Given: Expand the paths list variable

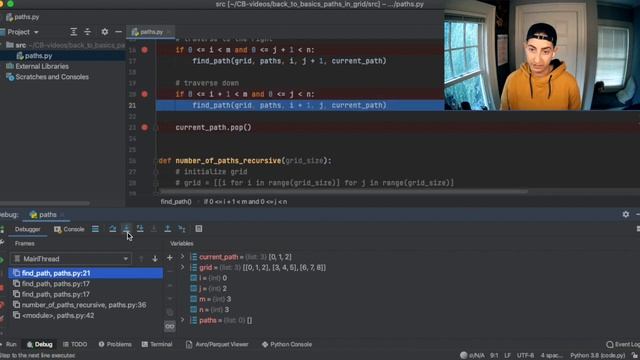Looking at the screenshot, I should [182, 320].
